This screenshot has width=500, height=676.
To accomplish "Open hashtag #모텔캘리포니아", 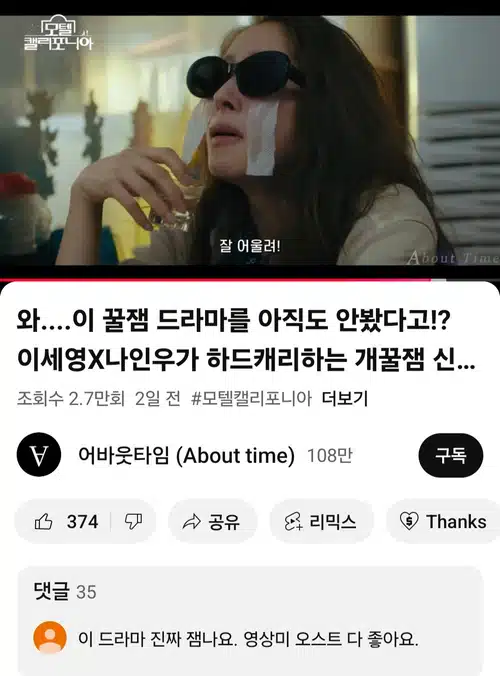I will tap(251, 398).
